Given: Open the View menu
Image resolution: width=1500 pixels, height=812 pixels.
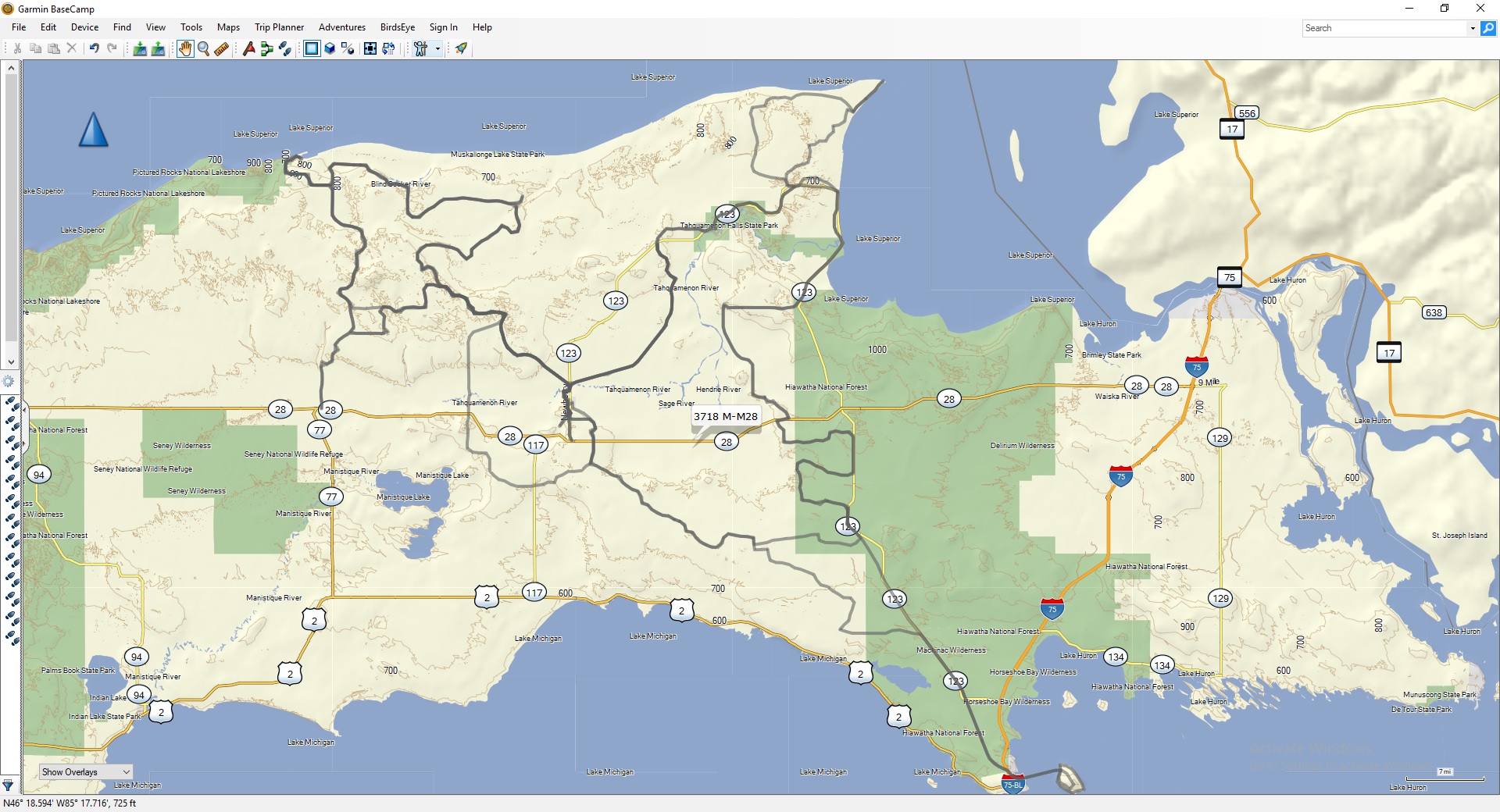Looking at the screenshot, I should 155,27.
